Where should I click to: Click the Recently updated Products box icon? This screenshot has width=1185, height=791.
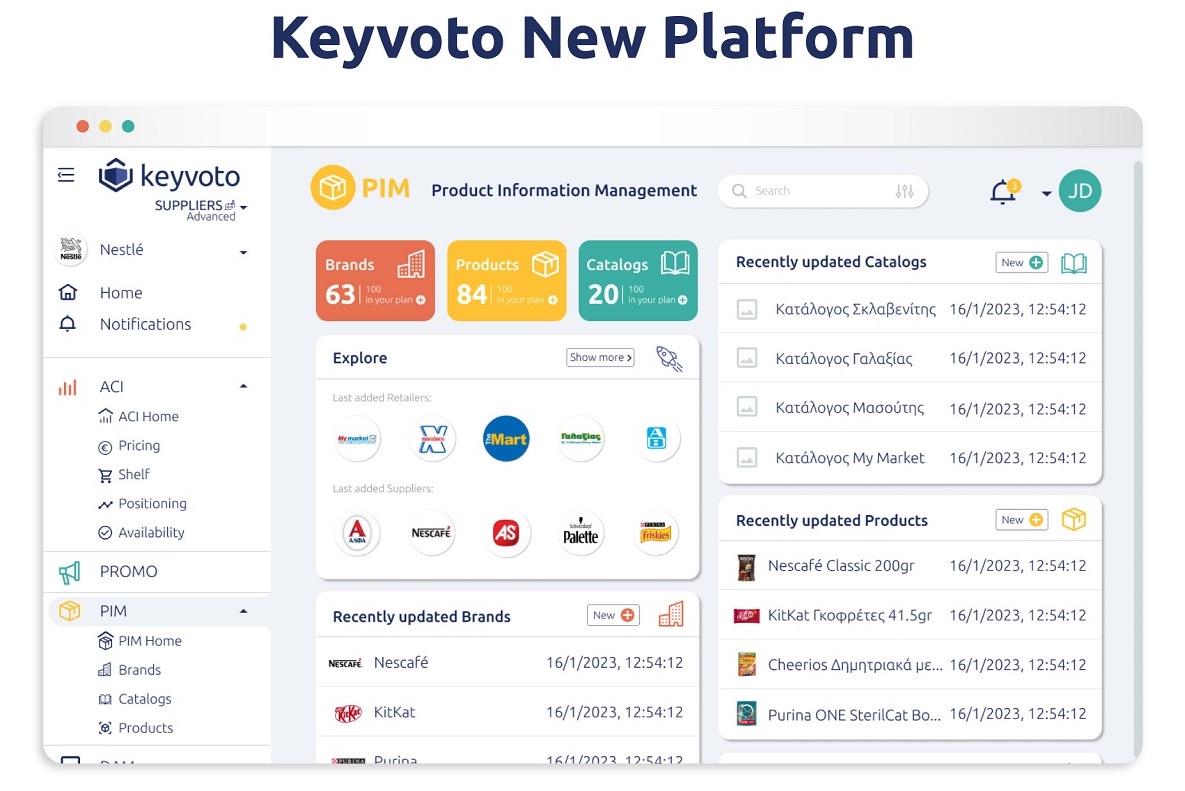pyautogui.click(x=1074, y=520)
